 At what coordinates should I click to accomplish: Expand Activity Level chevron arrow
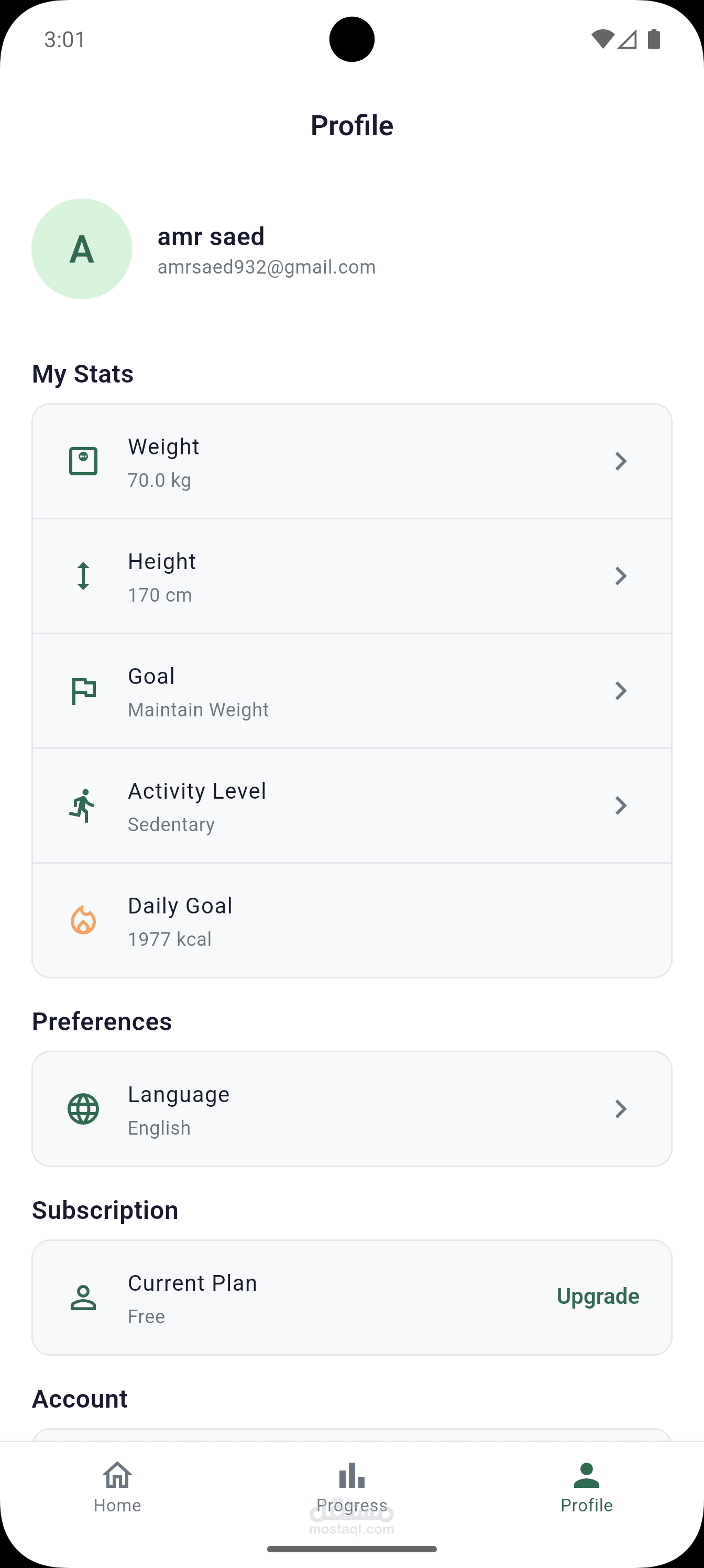620,805
